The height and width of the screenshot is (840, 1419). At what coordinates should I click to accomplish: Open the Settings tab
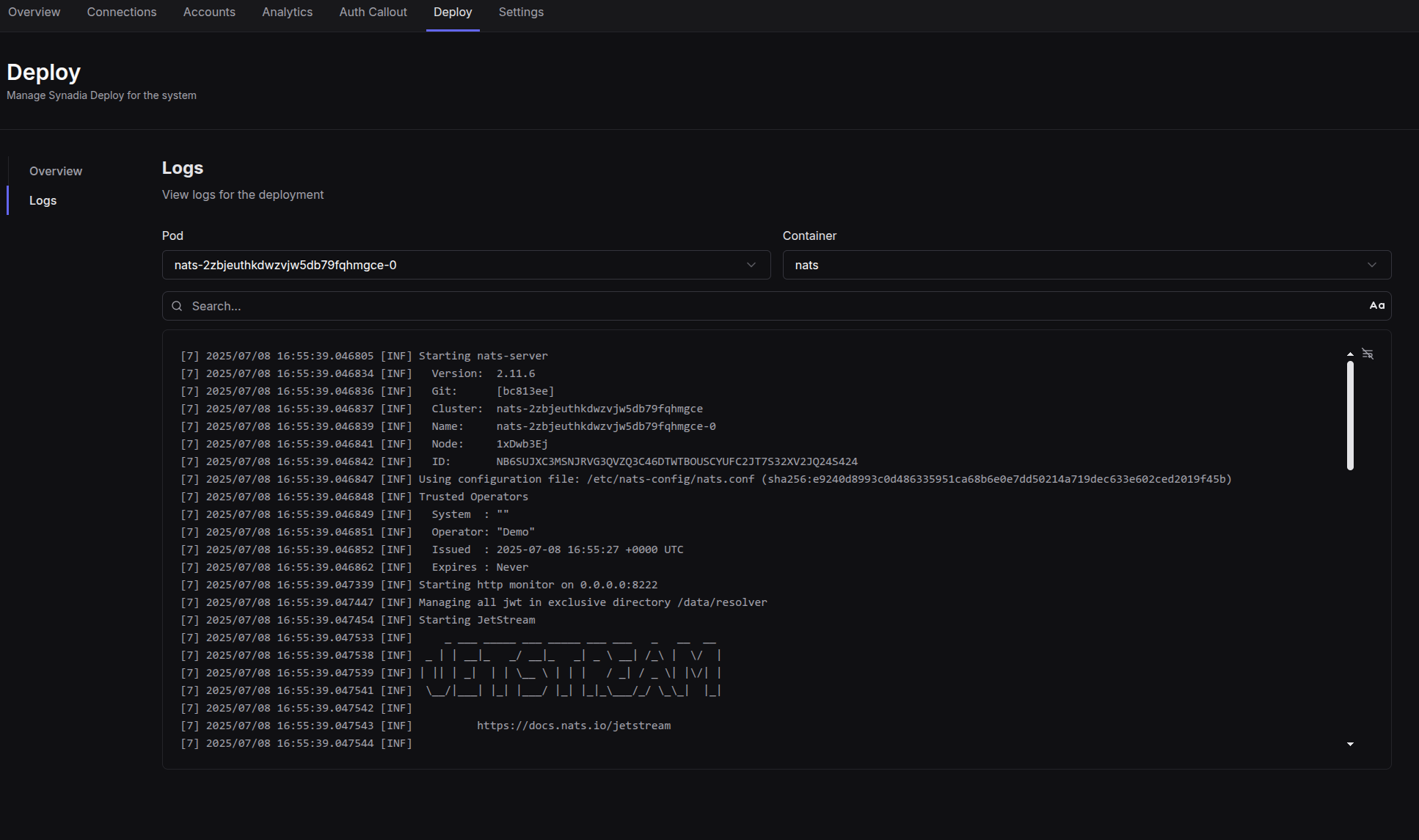(521, 12)
